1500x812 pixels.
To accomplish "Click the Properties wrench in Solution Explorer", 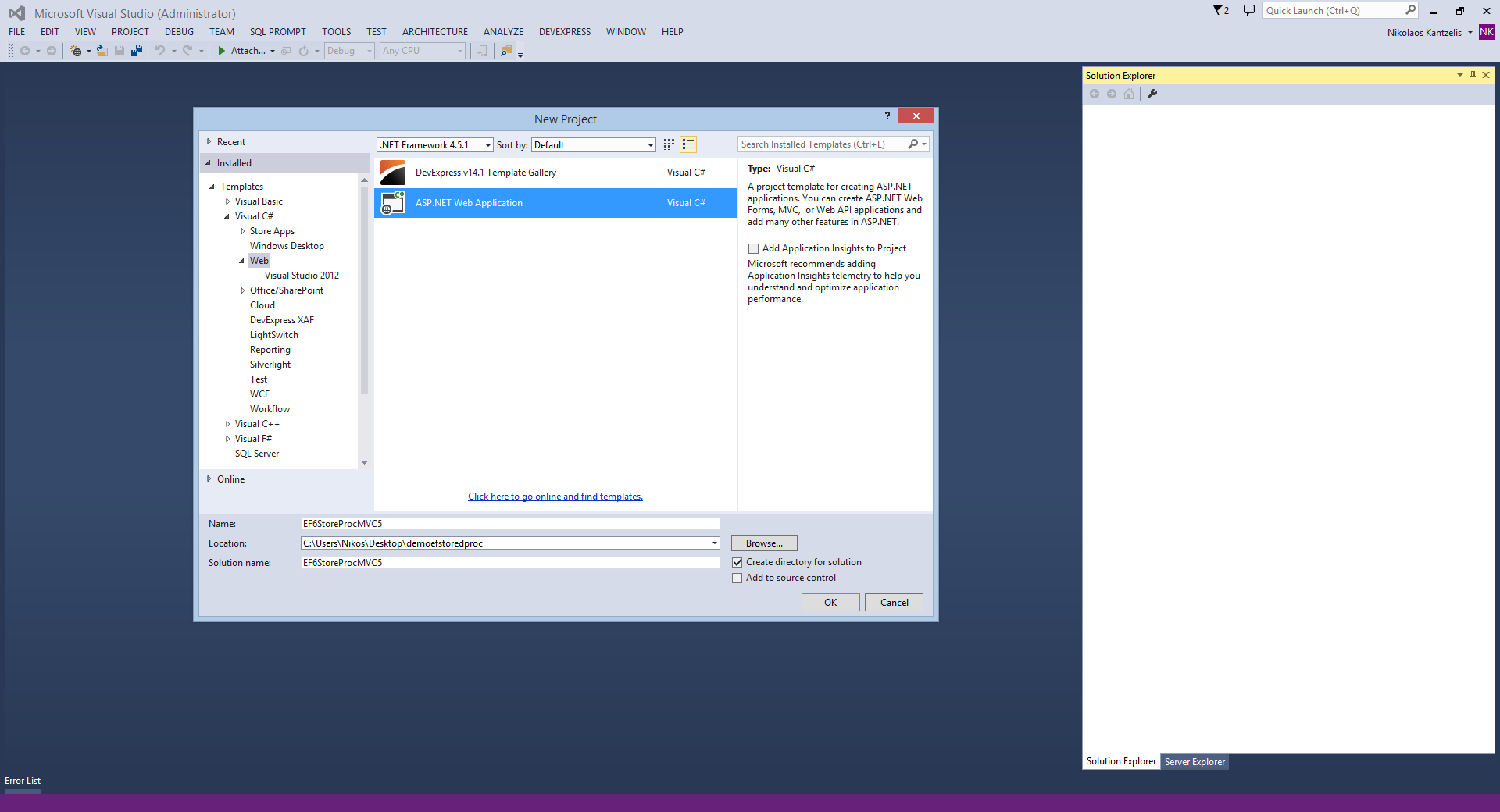I will click(1152, 94).
